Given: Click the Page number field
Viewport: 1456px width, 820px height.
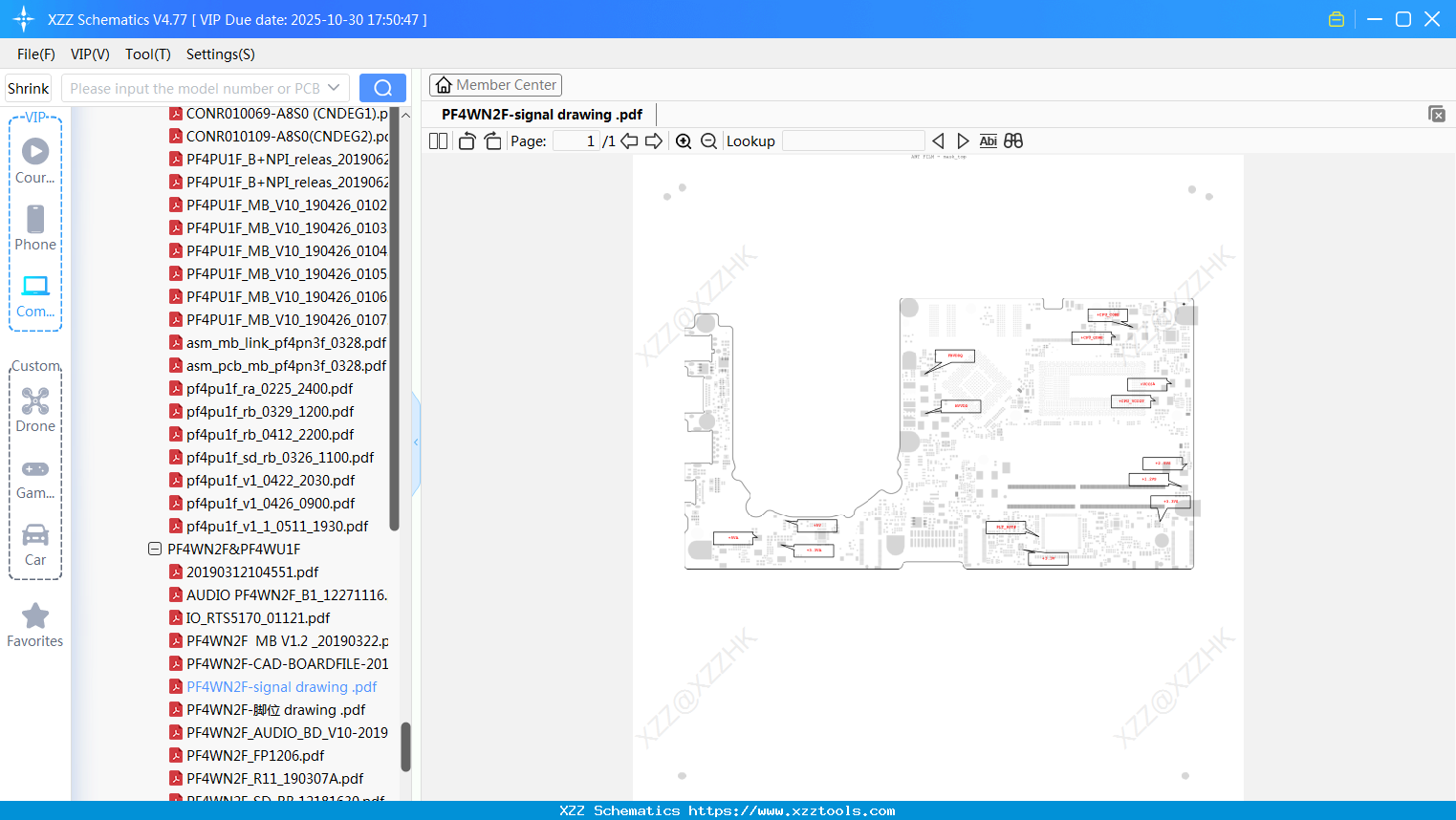Looking at the screenshot, I should (x=576, y=141).
